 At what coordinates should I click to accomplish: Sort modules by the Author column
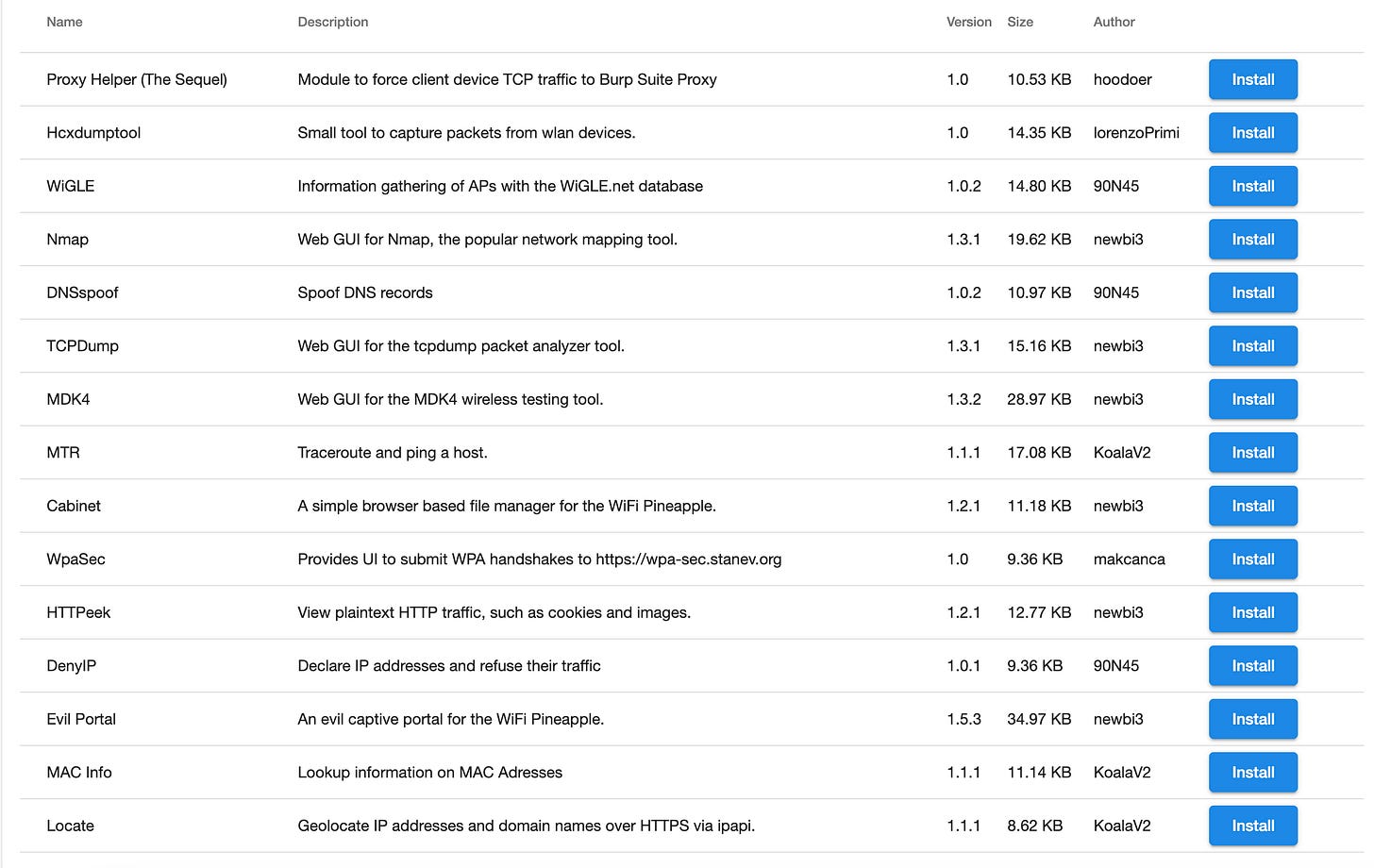point(1114,22)
